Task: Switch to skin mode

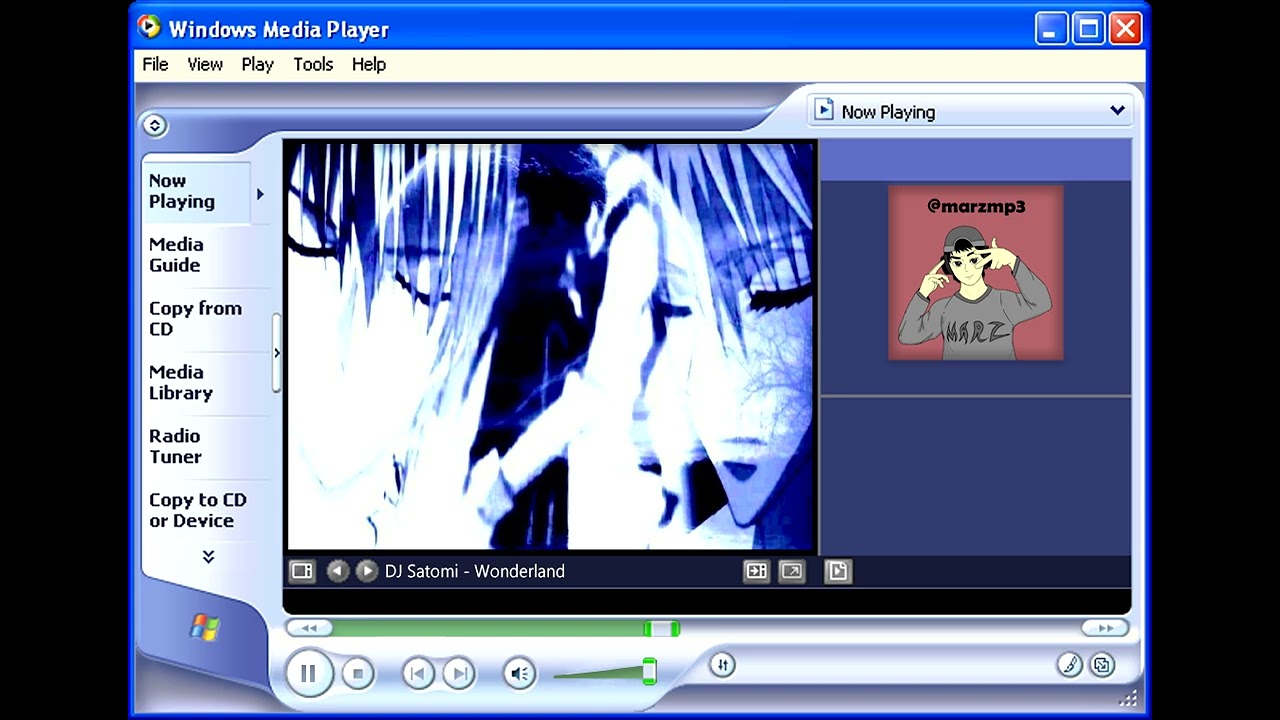Action: click(x=1102, y=665)
